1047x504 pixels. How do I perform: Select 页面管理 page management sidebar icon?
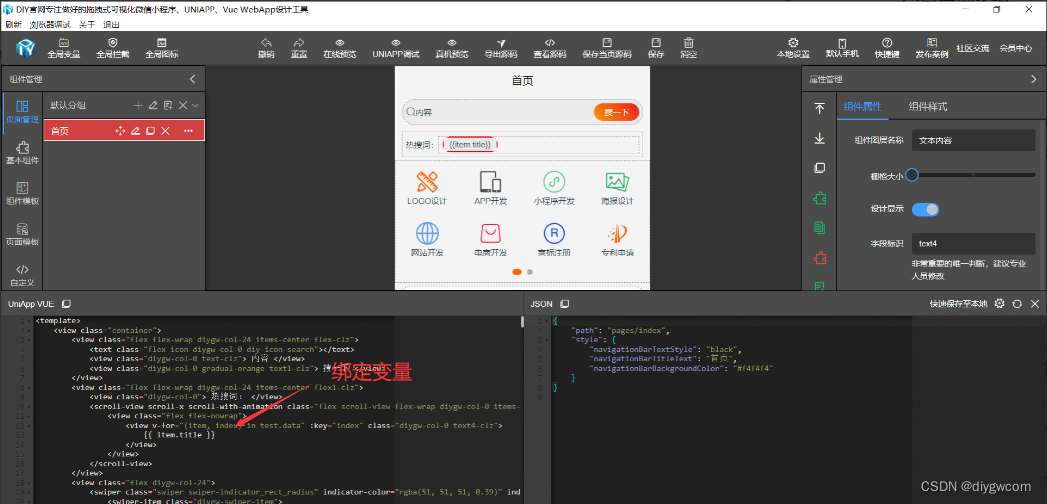tap(22, 111)
